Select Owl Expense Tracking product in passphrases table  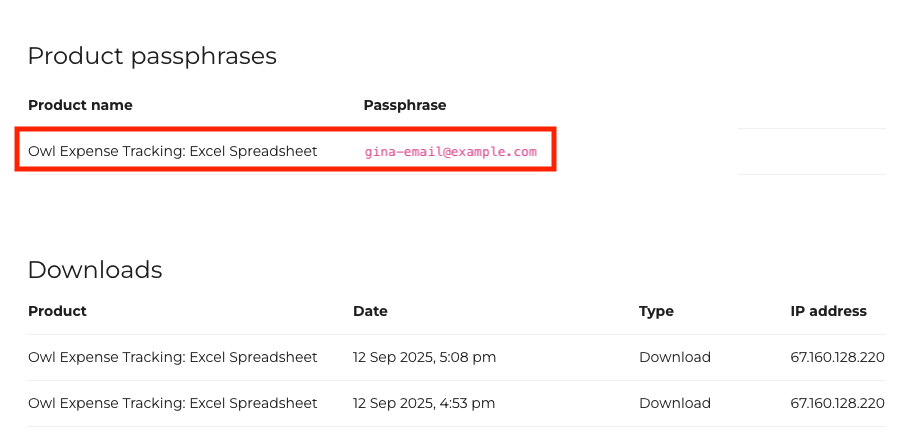[x=172, y=151]
